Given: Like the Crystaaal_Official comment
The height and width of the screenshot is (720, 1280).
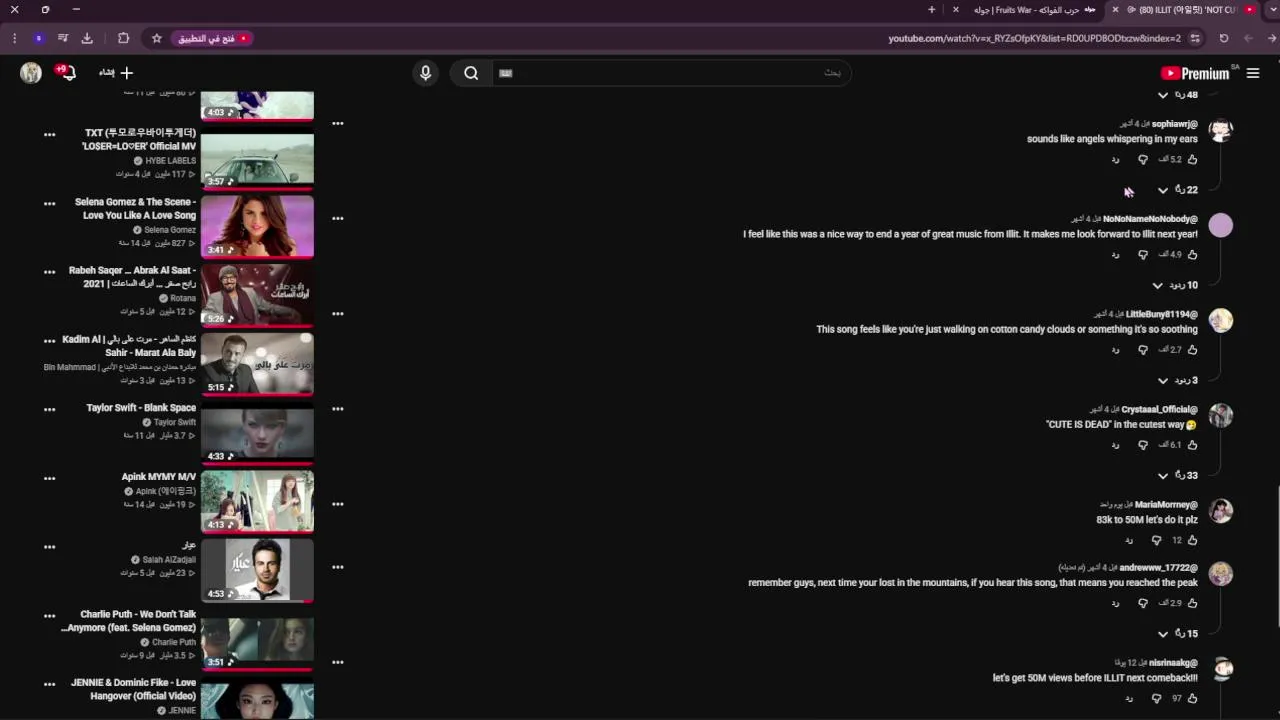Looking at the screenshot, I should click(x=1192, y=445).
